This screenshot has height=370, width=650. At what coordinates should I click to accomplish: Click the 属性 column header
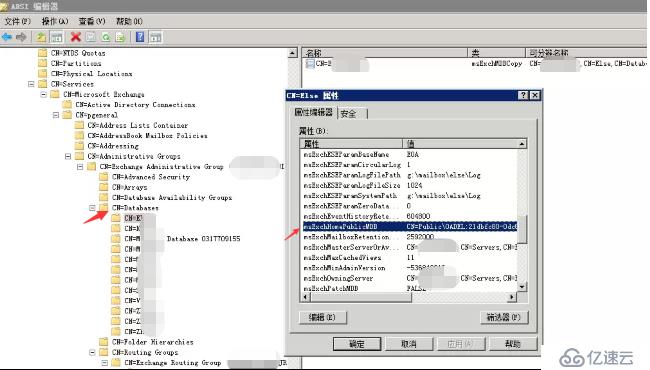pos(351,144)
